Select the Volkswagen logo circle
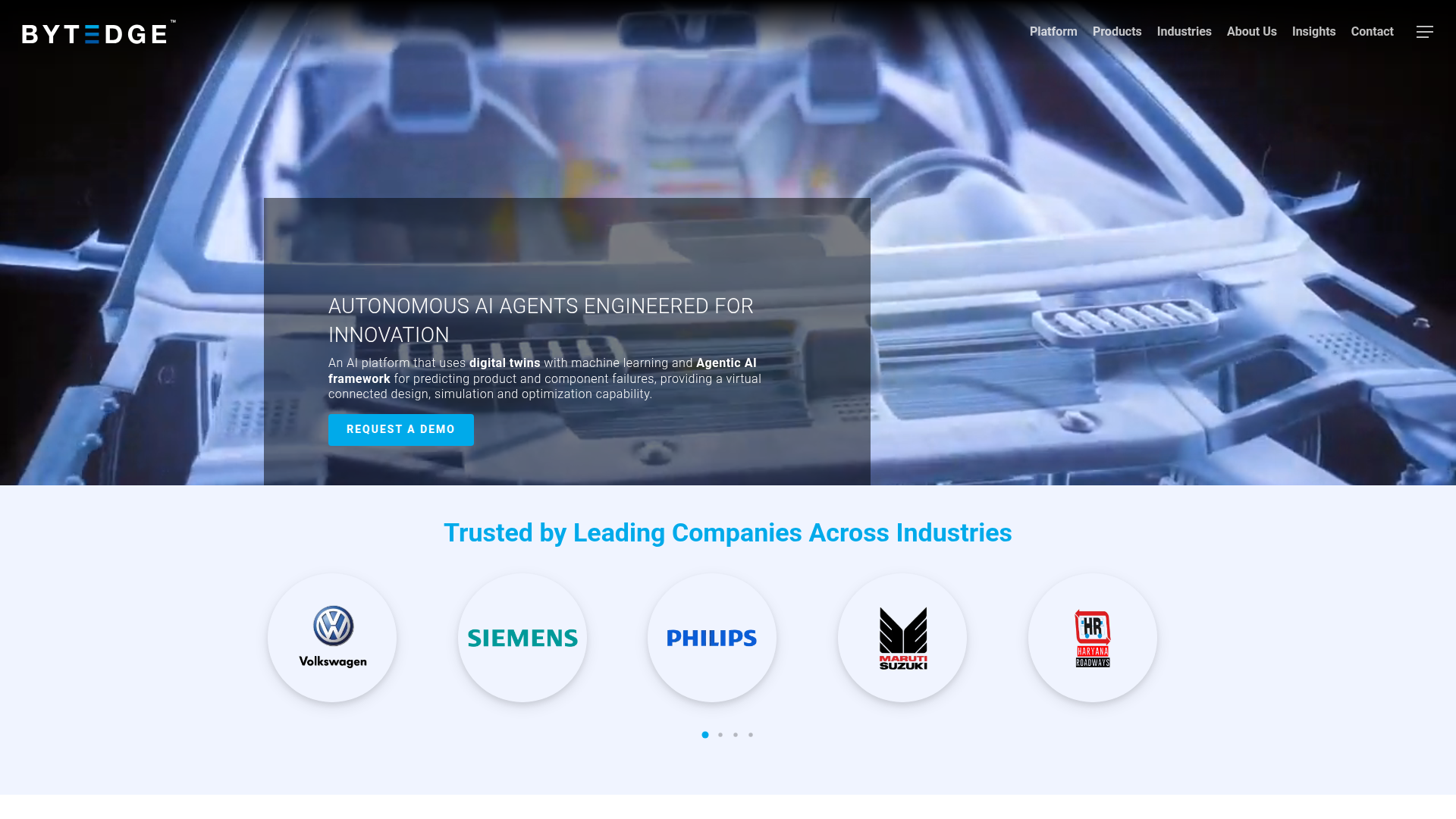This screenshot has height=819, width=1456. [x=332, y=638]
